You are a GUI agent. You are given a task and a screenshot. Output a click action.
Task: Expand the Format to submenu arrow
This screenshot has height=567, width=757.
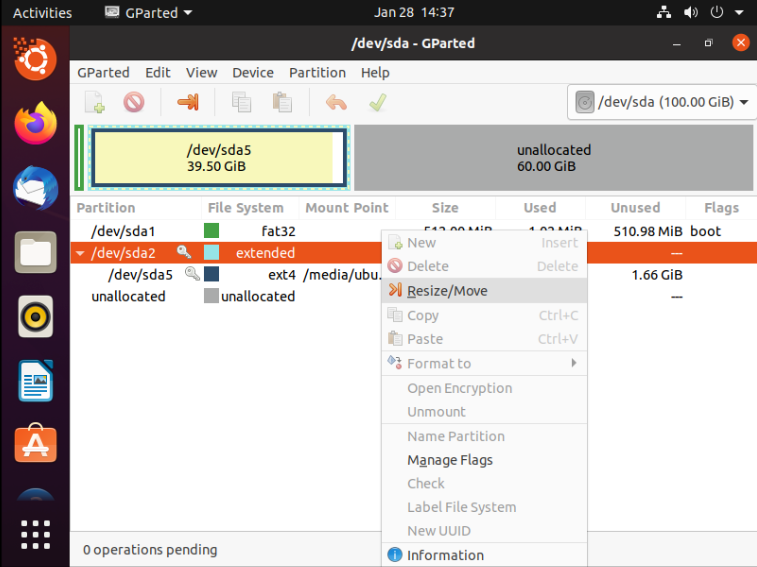tap(574, 363)
